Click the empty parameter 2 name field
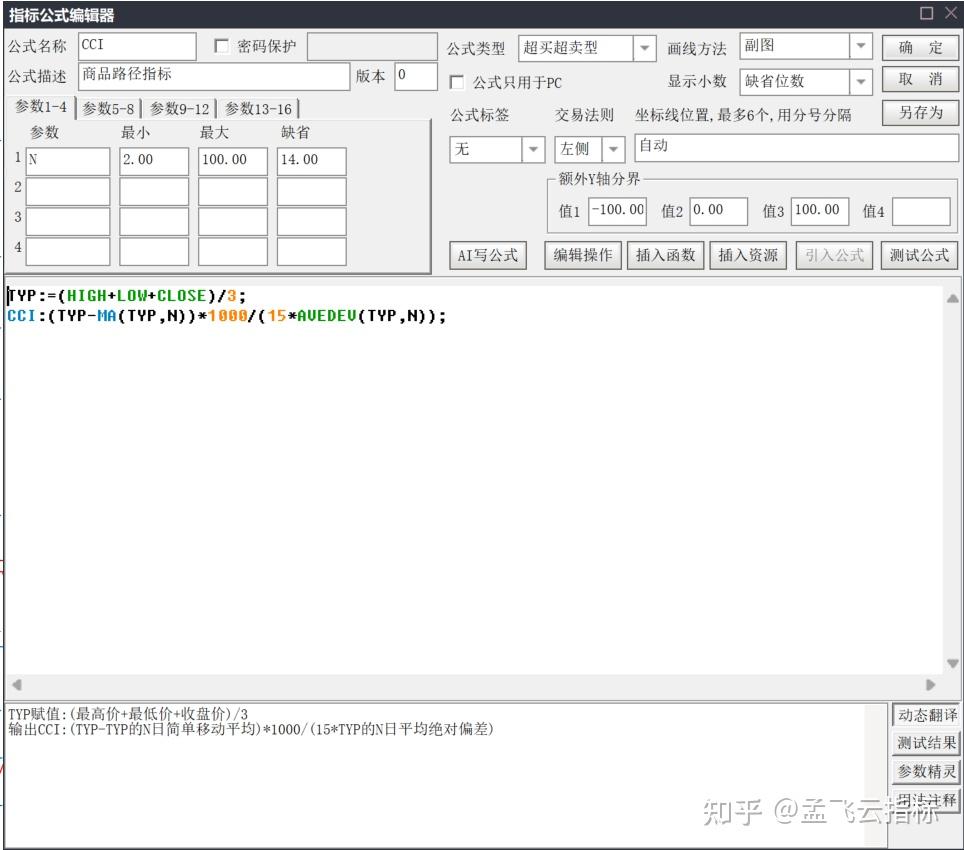 68,191
